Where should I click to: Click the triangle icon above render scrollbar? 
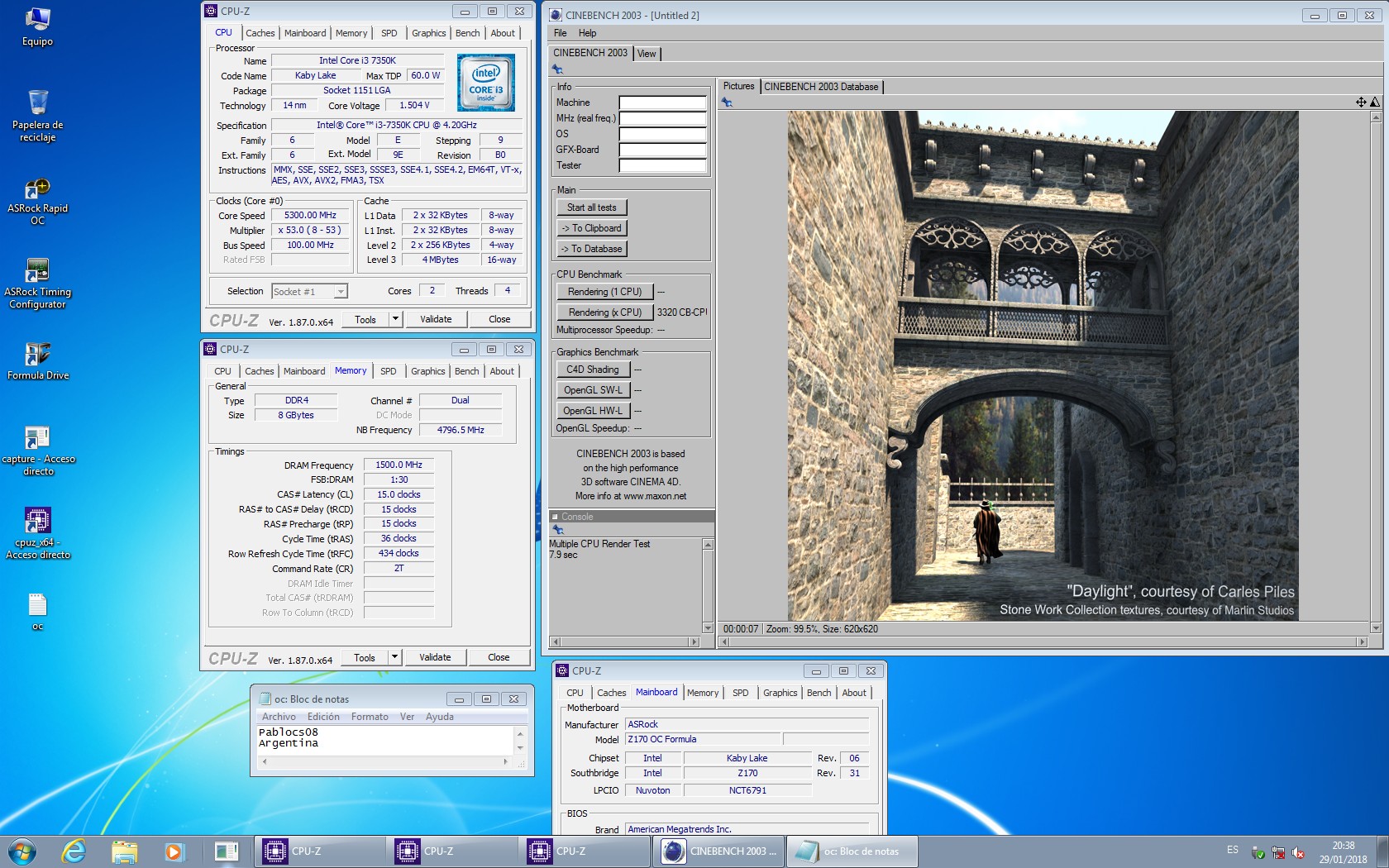(x=1375, y=103)
